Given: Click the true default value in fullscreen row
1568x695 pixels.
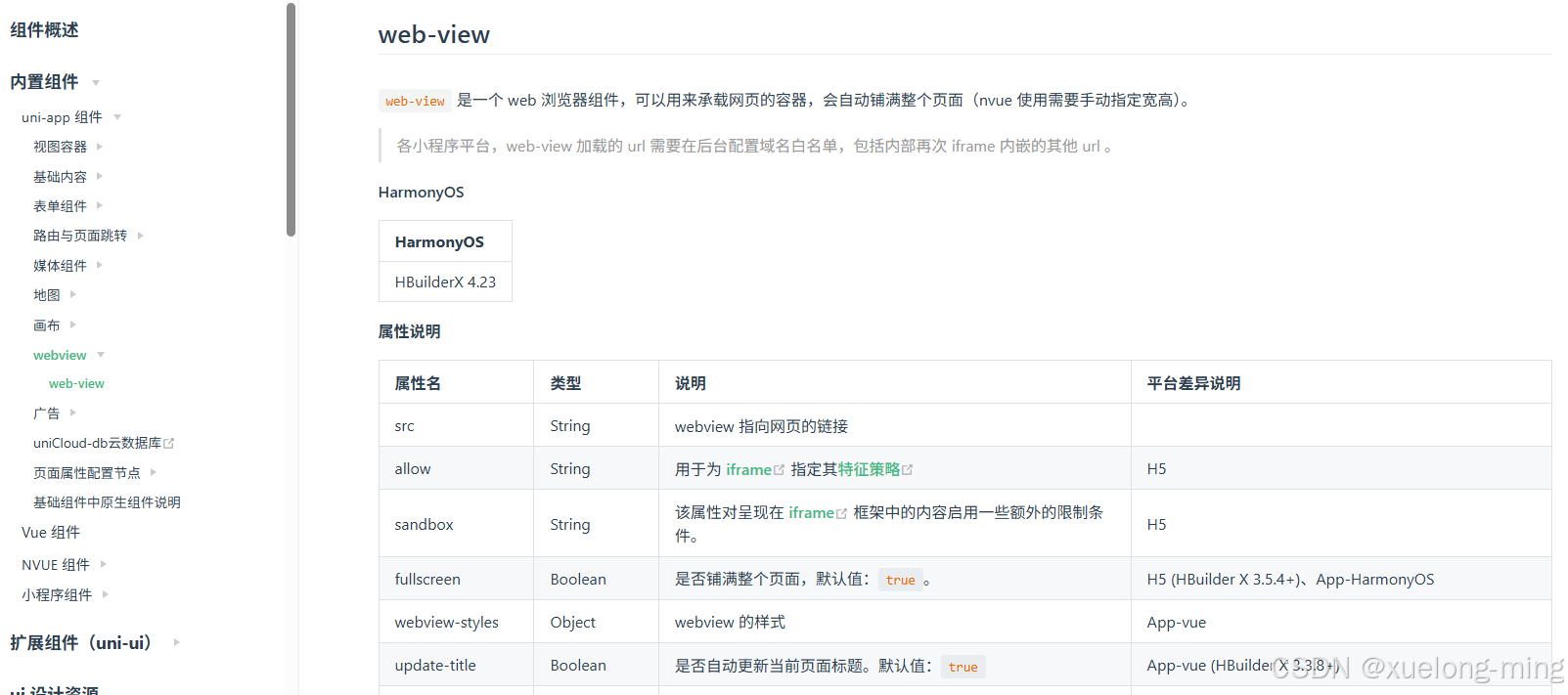Looking at the screenshot, I should point(900,580).
